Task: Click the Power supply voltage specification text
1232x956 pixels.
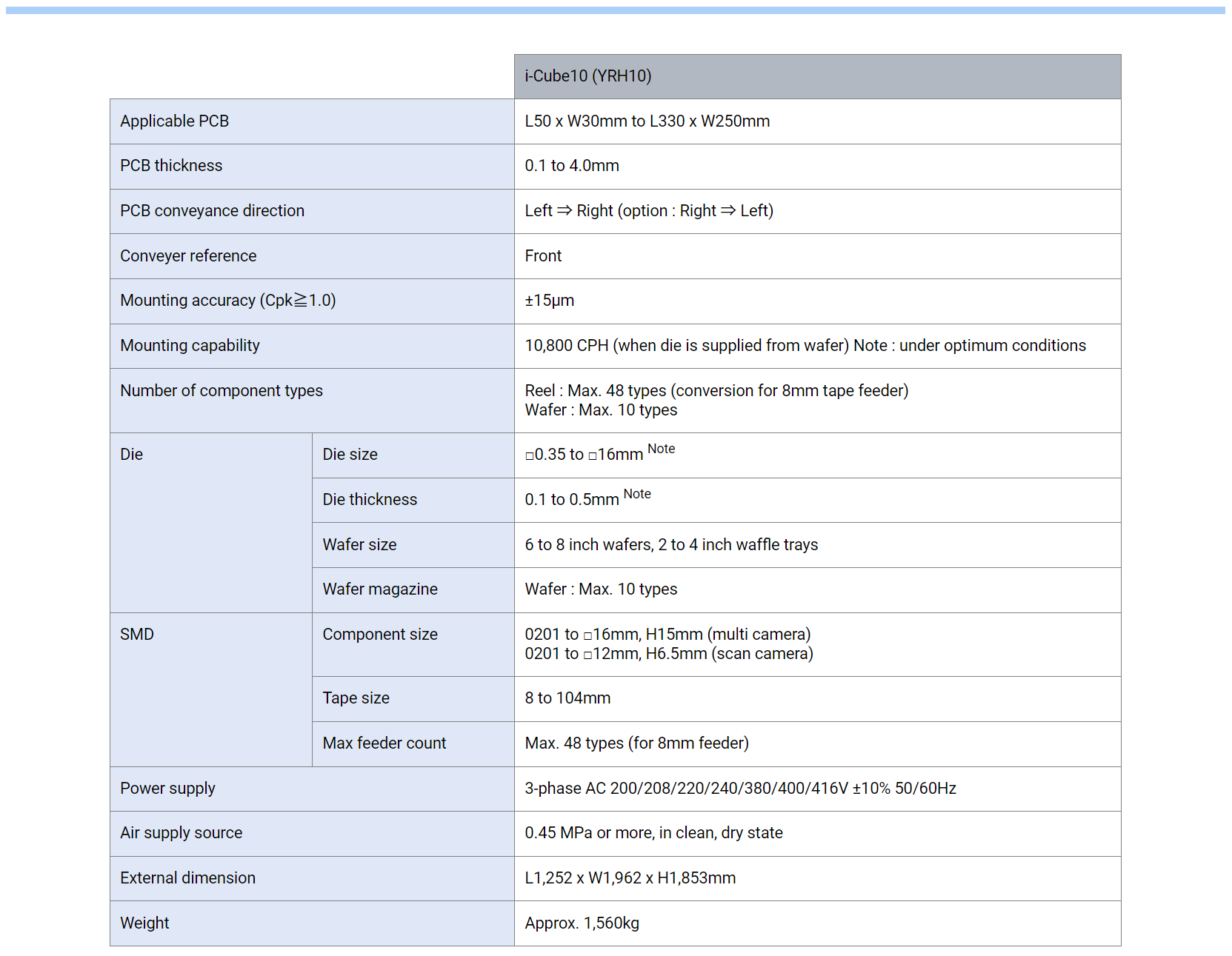Action: tap(740, 789)
